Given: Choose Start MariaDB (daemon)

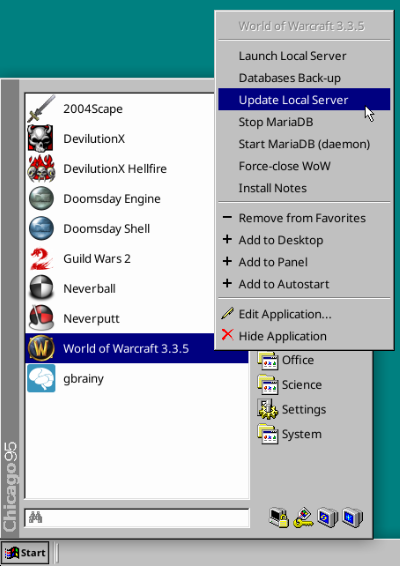Looking at the screenshot, I should [304, 144].
